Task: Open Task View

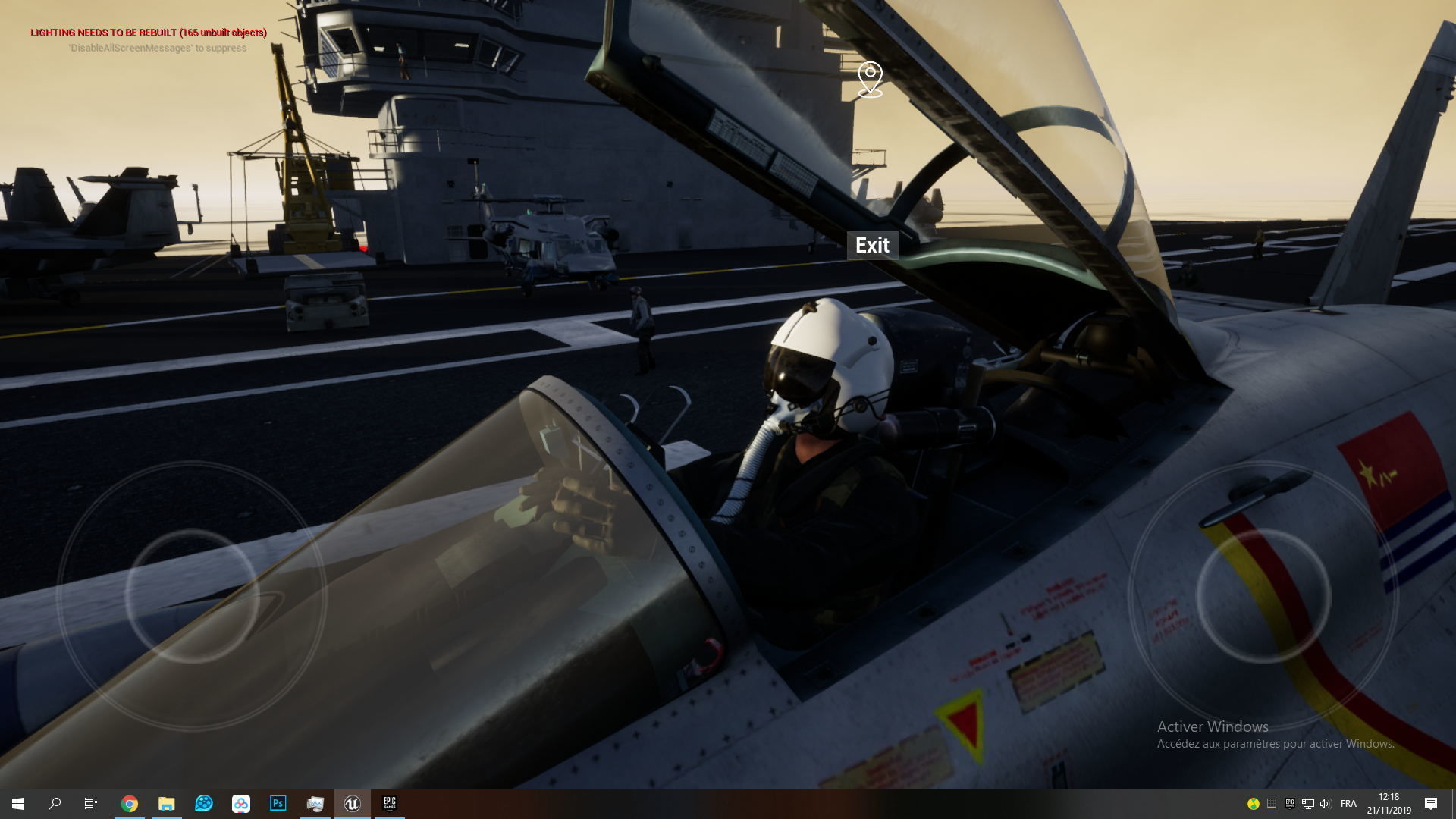Action: tap(91, 803)
